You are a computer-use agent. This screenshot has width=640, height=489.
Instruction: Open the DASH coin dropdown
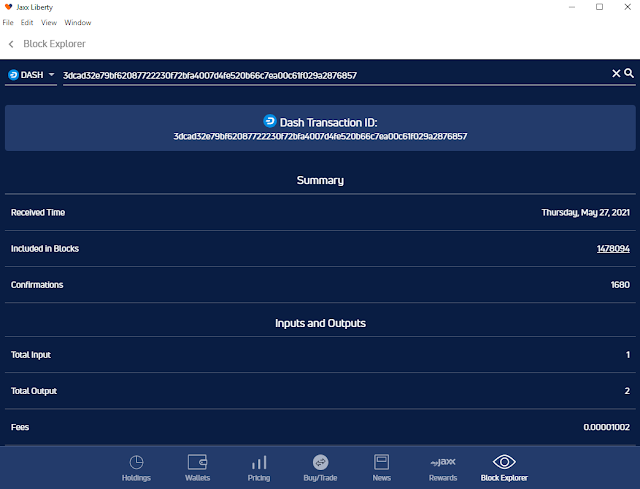pyautogui.click(x=31, y=75)
